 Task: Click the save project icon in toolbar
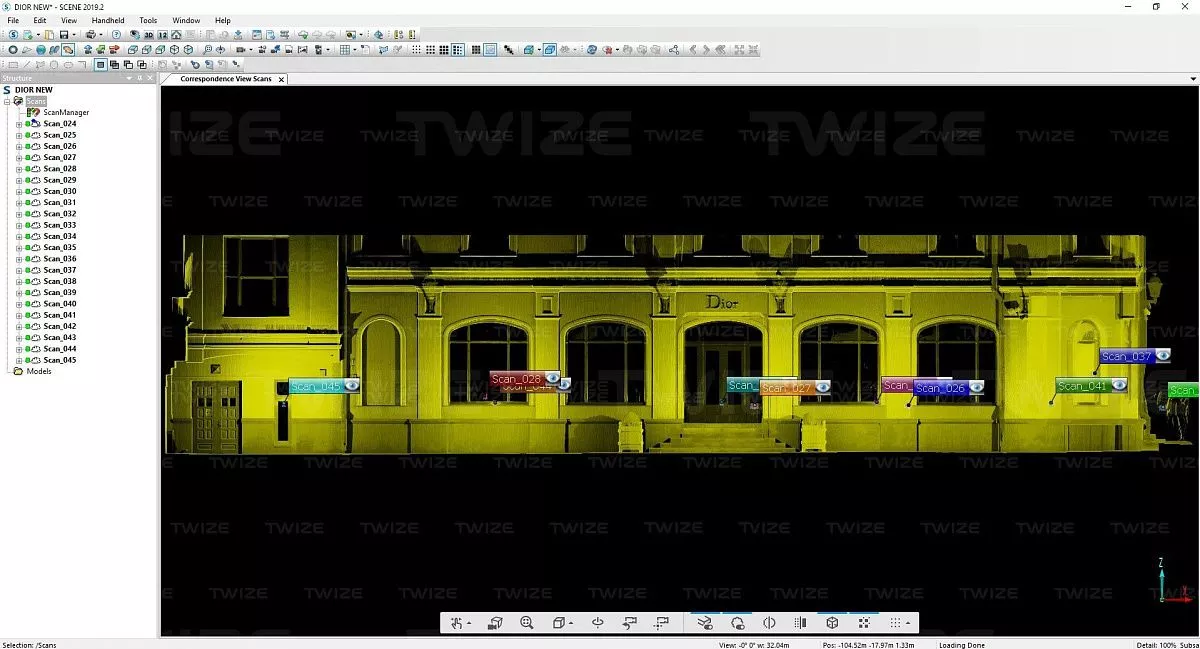pyautogui.click(x=62, y=35)
